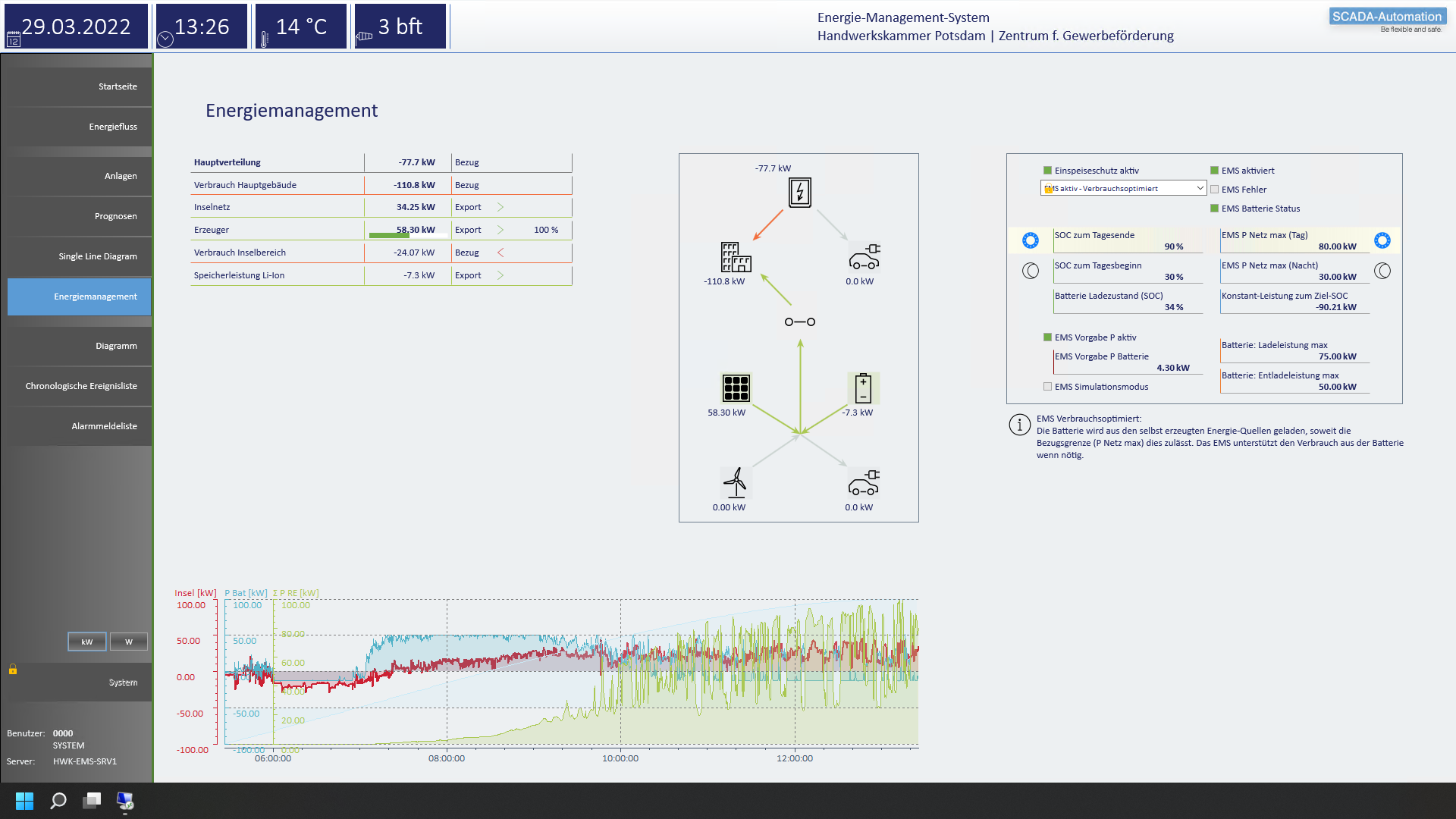Toggle the EMS Fehler checkbox
Image resolution: width=1456 pixels, height=819 pixels.
point(1214,190)
